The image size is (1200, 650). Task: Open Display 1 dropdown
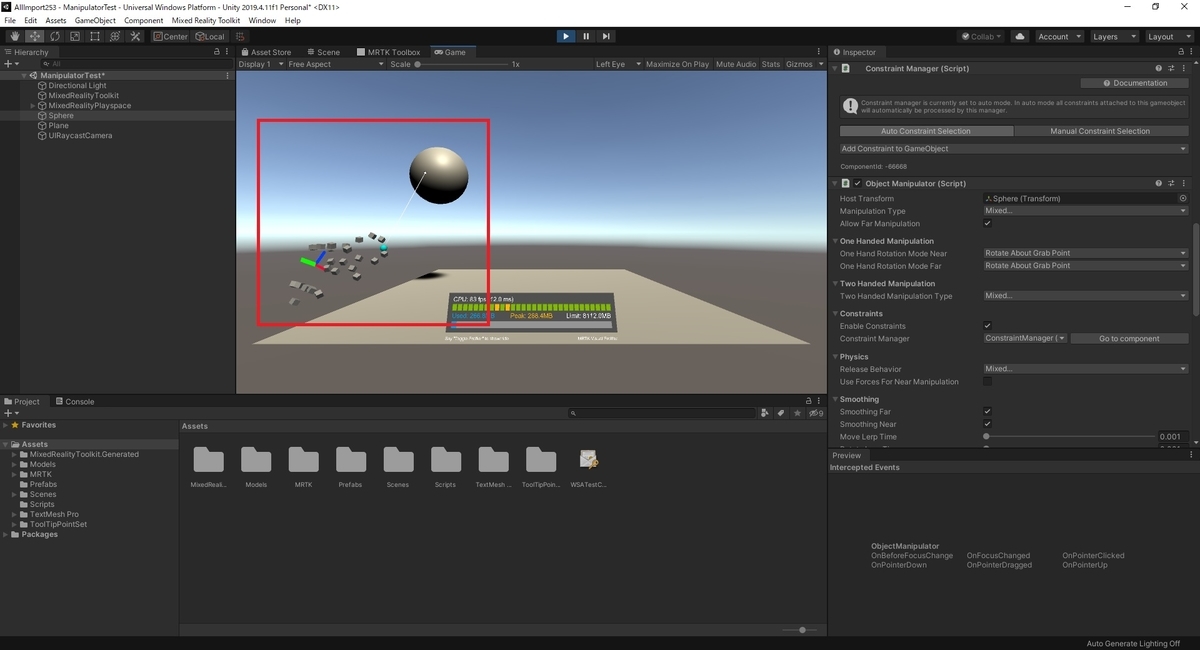click(x=261, y=64)
